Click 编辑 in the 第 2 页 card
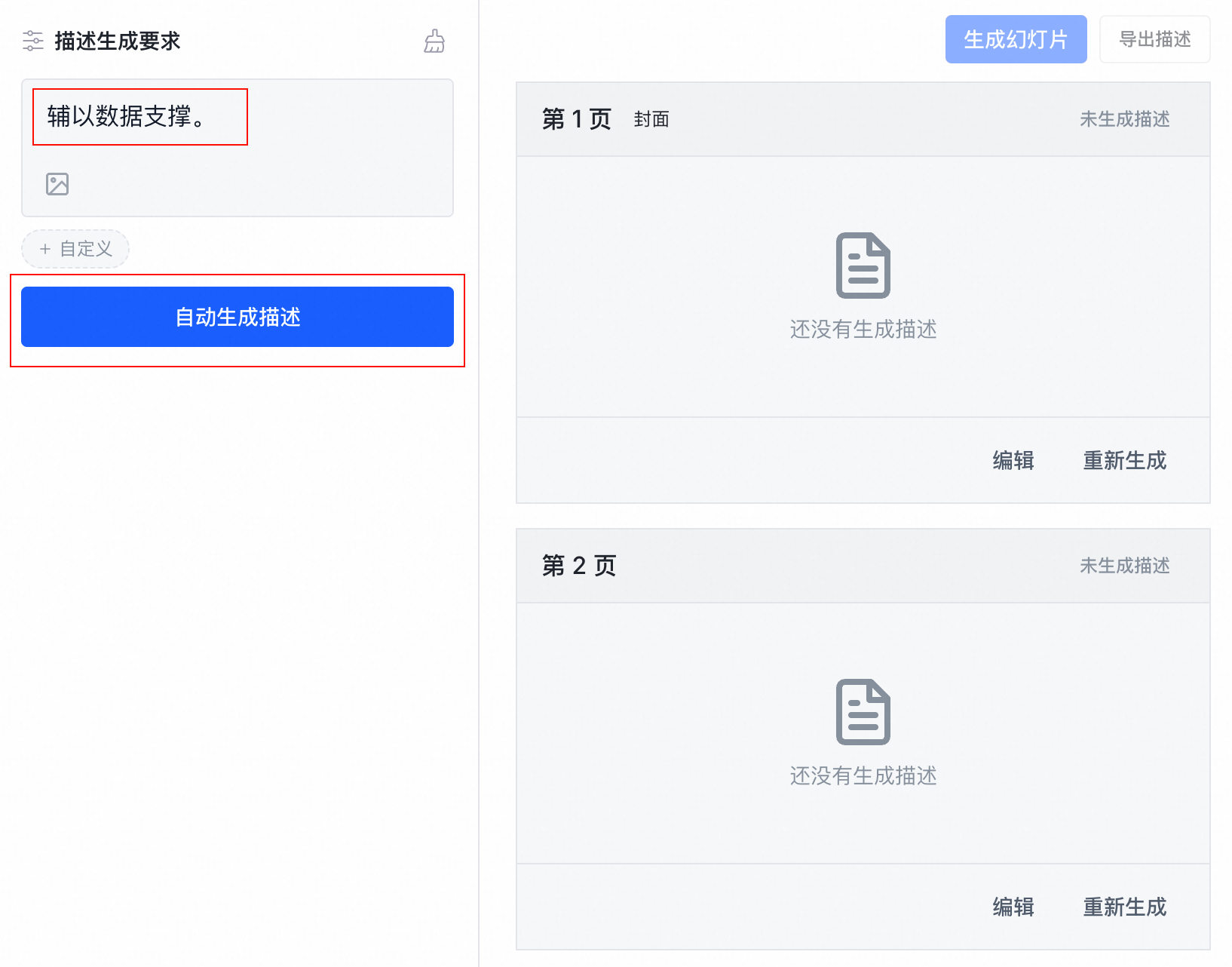Screen dimensions: 1232x967 pos(1013,907)
